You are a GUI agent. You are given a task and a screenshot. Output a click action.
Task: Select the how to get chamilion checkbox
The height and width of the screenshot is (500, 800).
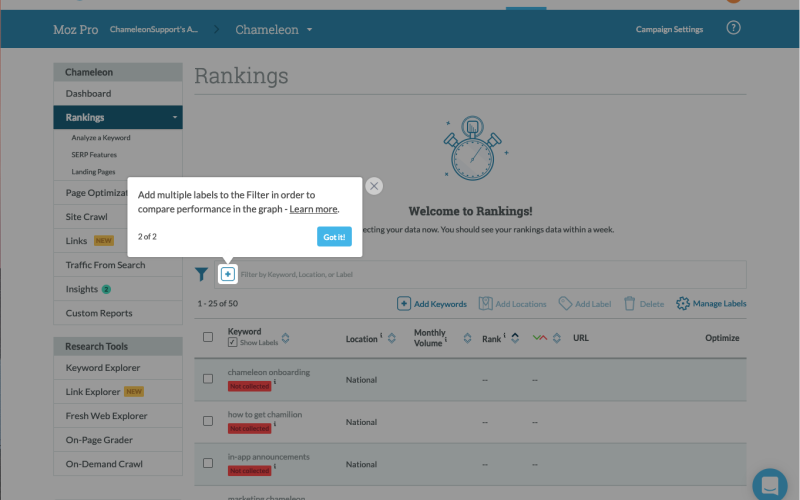point(208,421)
